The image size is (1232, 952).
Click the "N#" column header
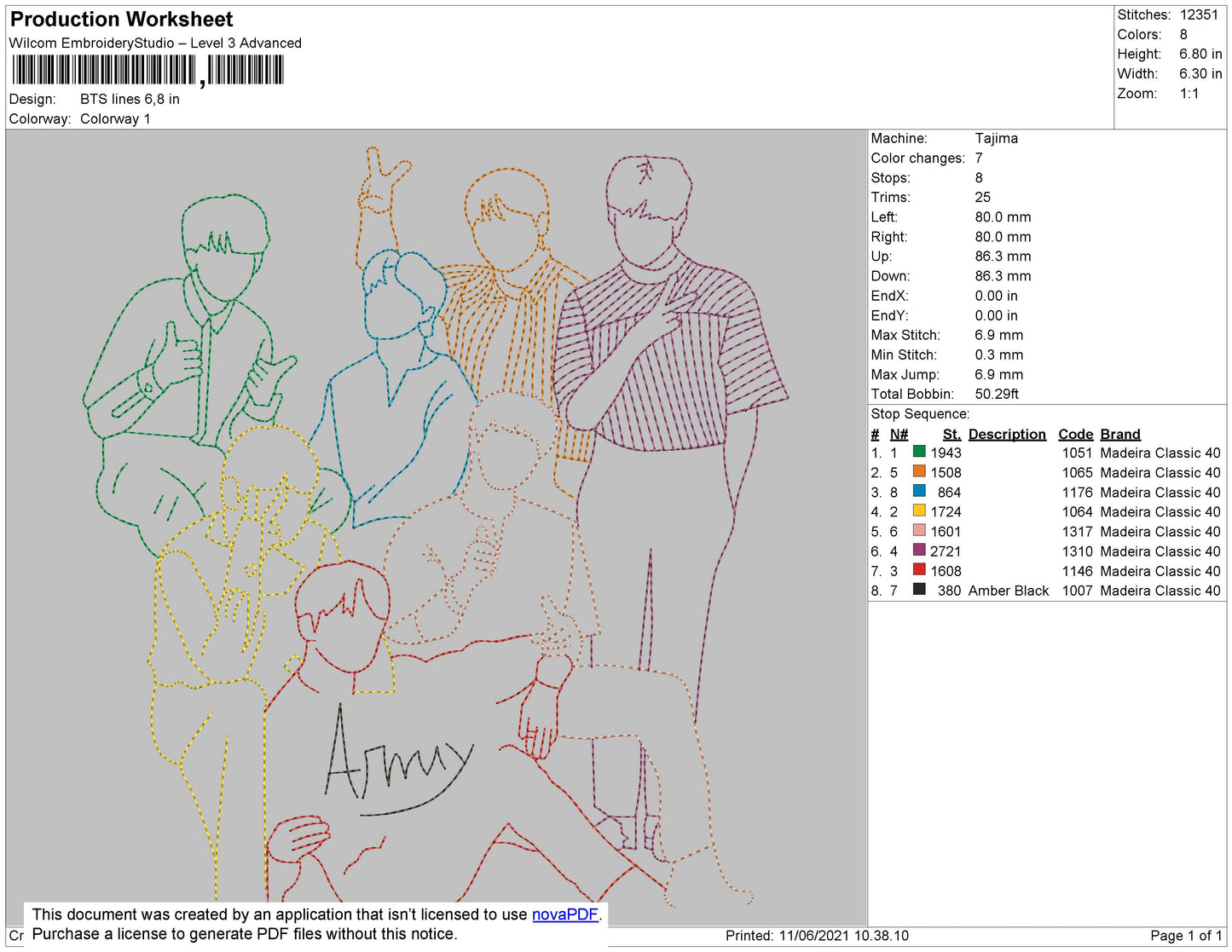coord(899,434)
